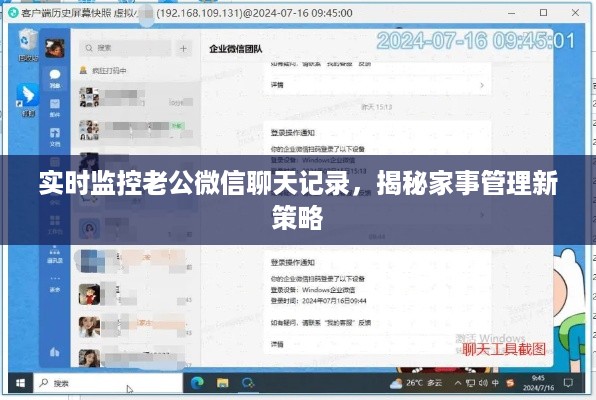
Task: Maximize the snapshot viewer window
Action: pyautogui.click(x=544, y=13)
